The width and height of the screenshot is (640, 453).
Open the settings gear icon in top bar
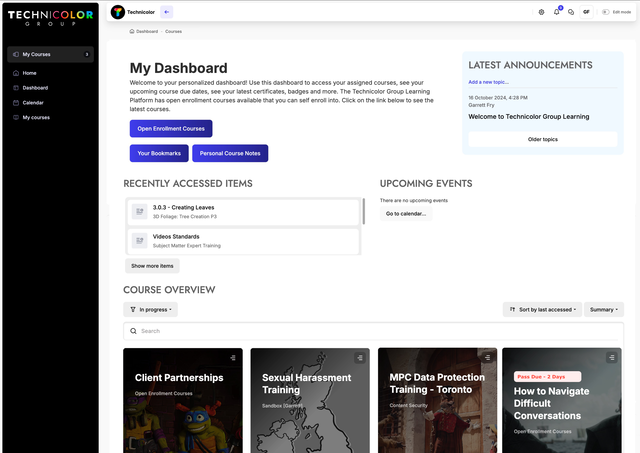[x=541, y=12]
